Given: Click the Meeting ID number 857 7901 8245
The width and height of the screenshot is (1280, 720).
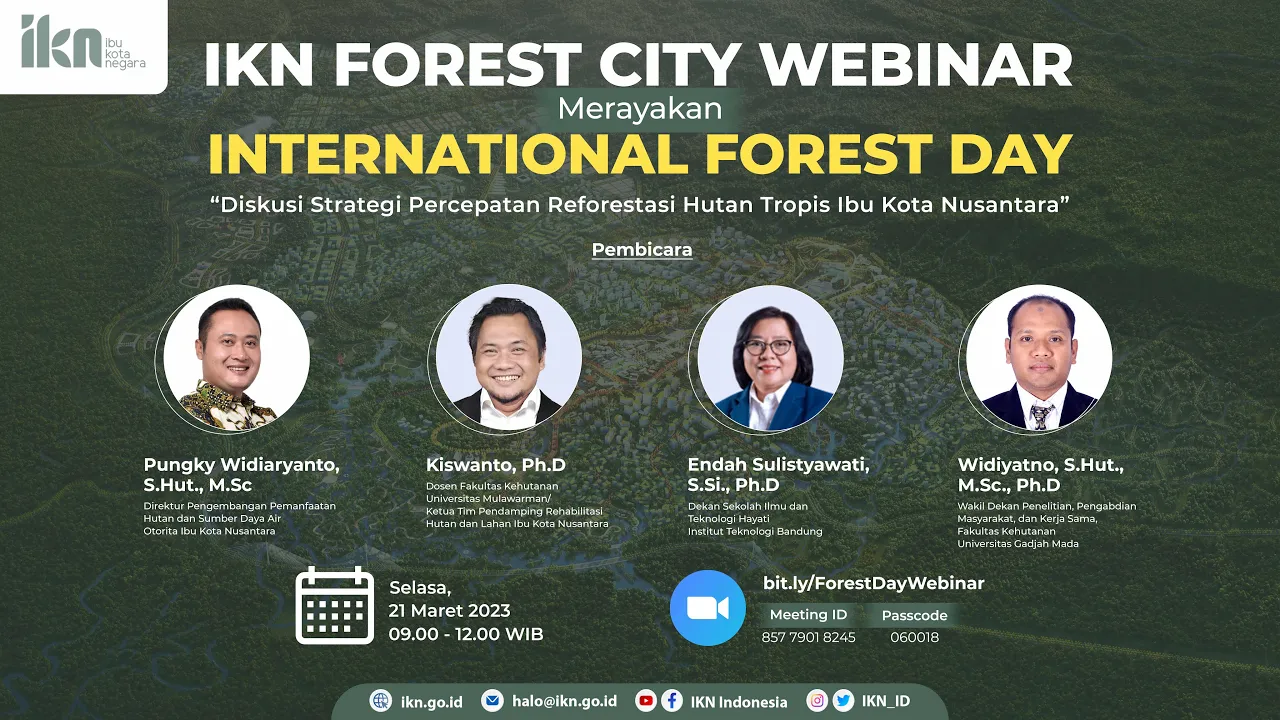Looking at the screenshot, I should click(x=808, y=637).
